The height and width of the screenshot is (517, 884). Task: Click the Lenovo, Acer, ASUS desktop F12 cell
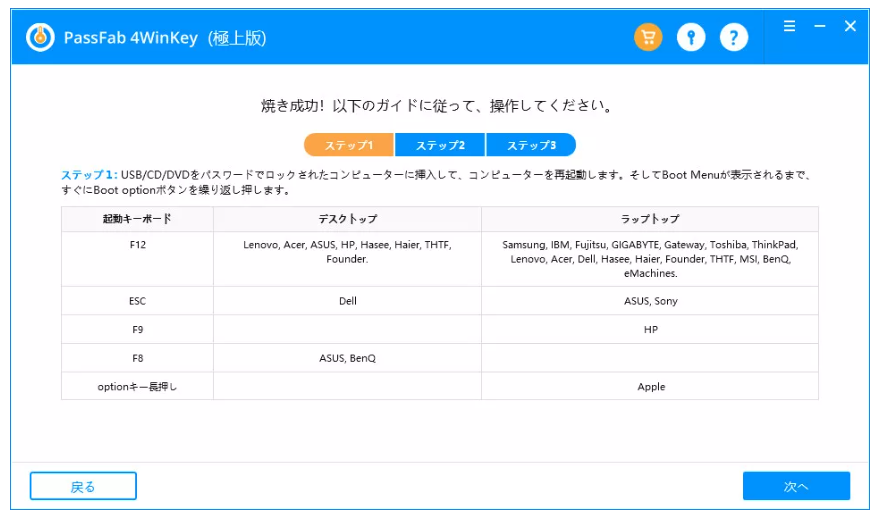click(347, 259)
